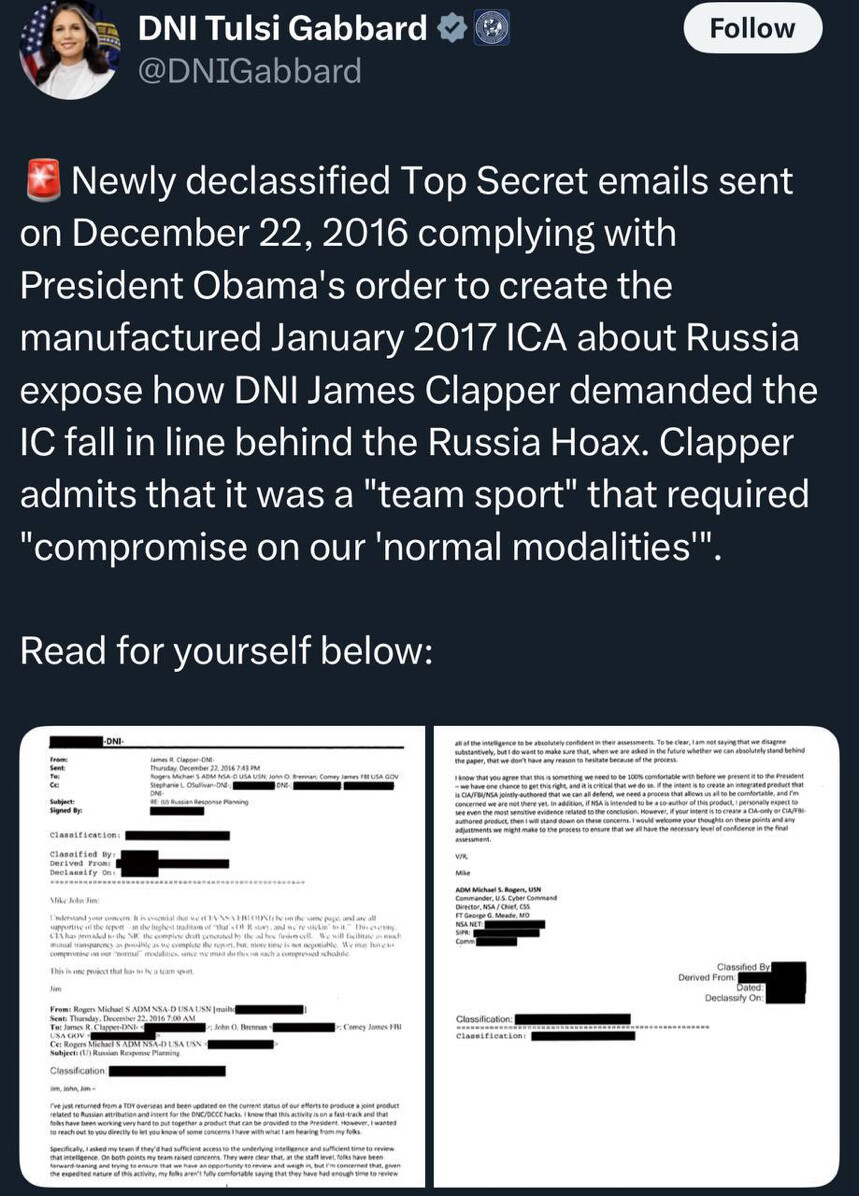
Task: Click the 'manufactured January 2017 ICA' line
Action: (410, 338)
